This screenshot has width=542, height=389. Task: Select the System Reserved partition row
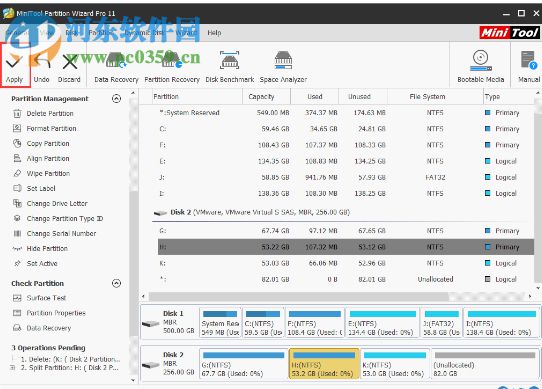pyautogui.click(x=346, y=113)
